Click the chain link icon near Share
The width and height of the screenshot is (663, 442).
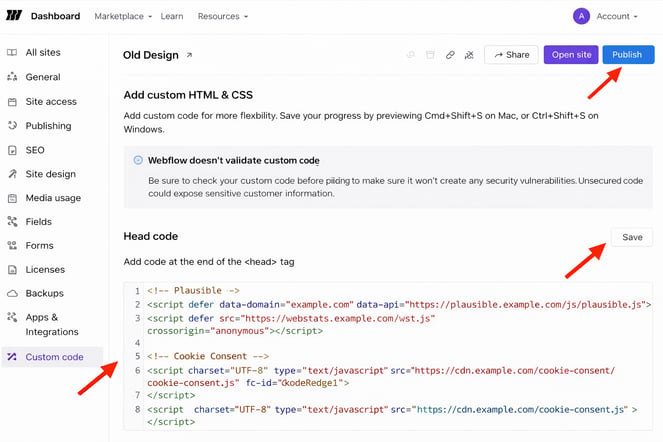coord(450,55)
